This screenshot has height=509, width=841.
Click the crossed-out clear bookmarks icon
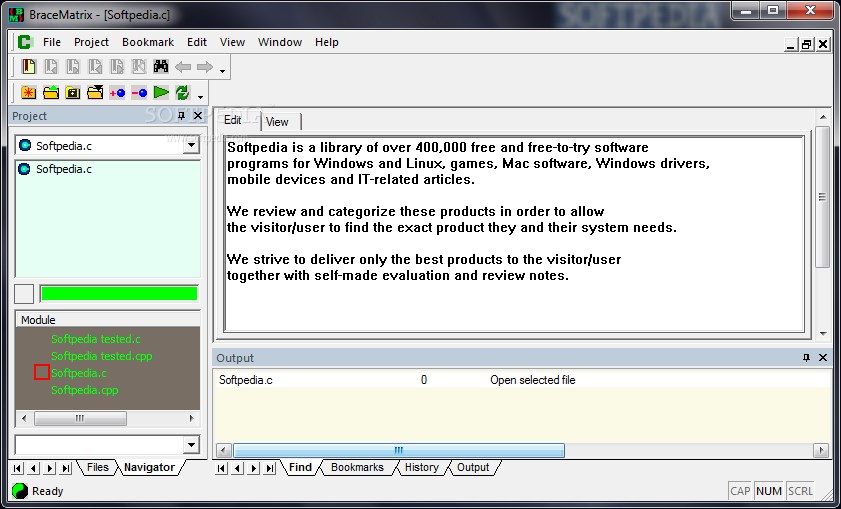[138, 67]
